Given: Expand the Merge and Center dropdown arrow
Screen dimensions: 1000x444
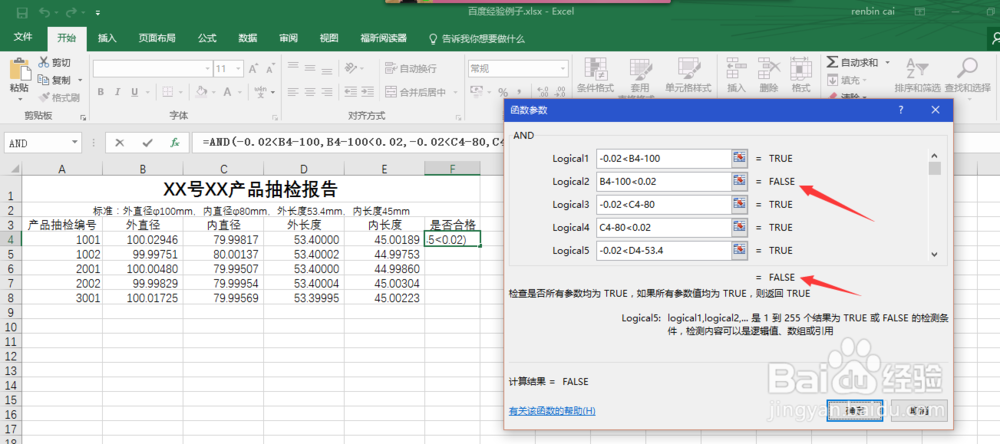Looking at the screenshot, I should [x=455, y=92].
